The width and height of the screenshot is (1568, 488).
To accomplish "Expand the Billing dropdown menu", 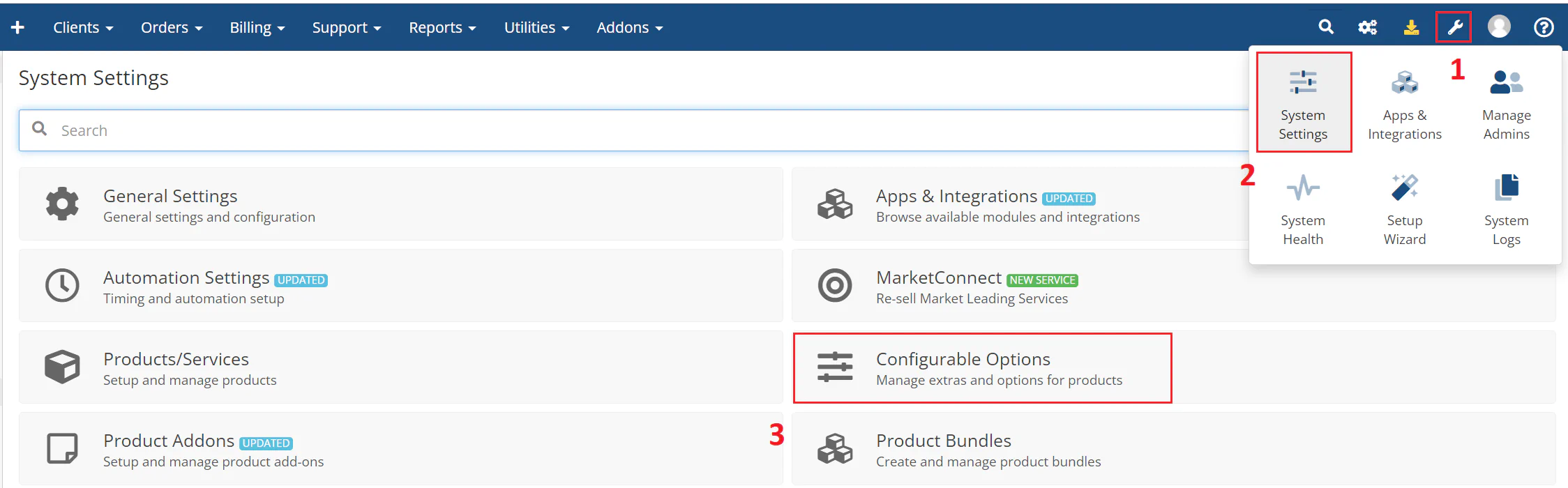I will point(257,27).
